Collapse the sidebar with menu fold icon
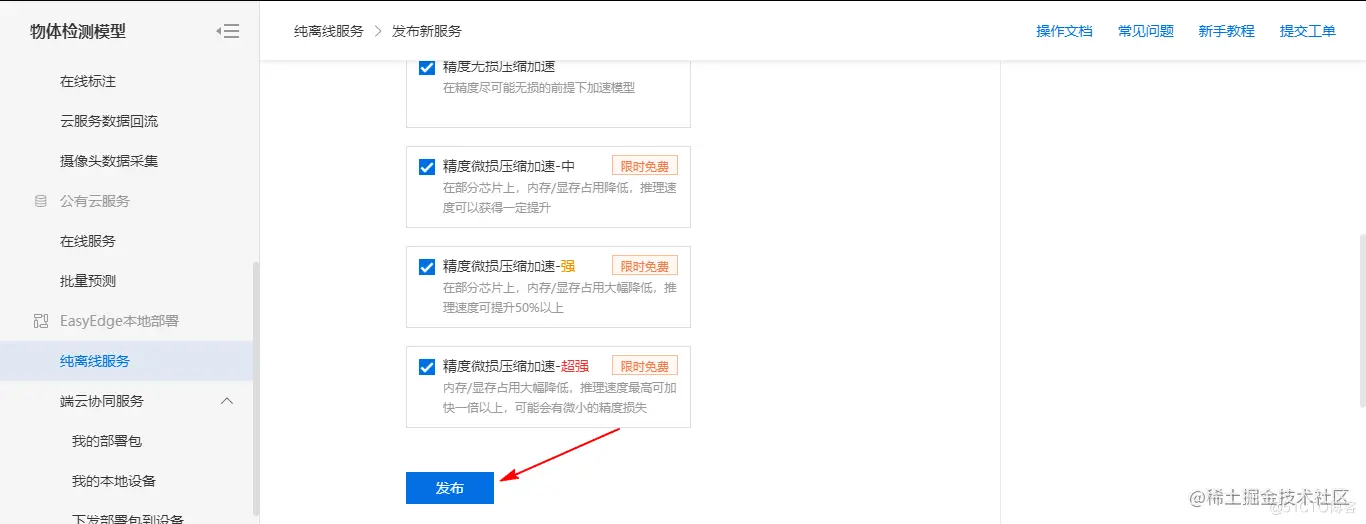 point(228,31)
